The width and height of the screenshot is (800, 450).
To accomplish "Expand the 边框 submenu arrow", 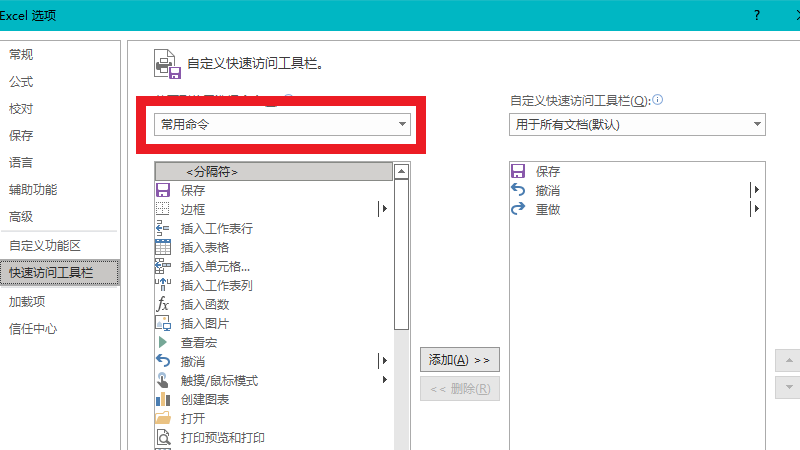I will point(383,209).
